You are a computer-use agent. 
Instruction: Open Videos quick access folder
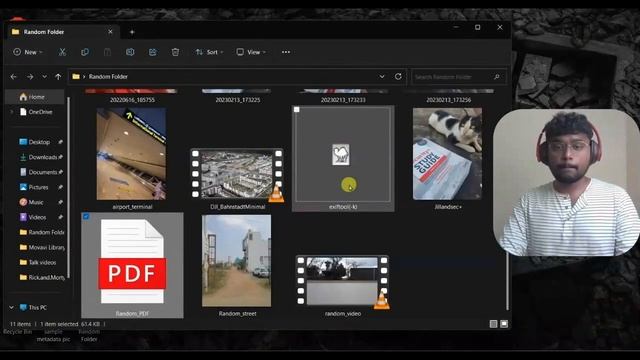pyautogui.click(x=37, y=217)
